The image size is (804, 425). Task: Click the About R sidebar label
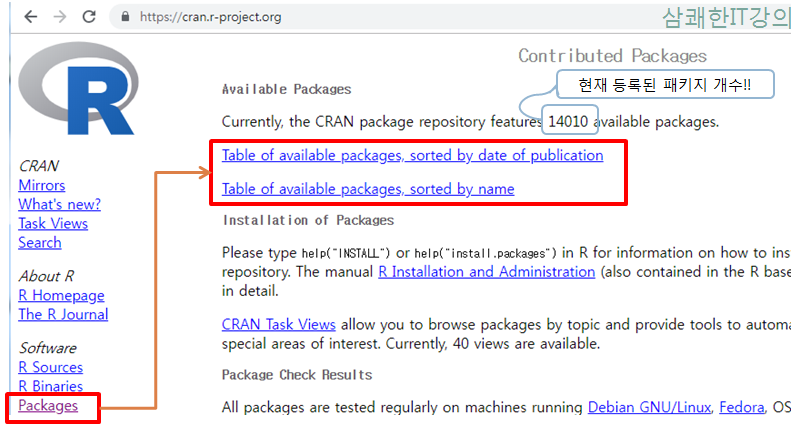46,276
